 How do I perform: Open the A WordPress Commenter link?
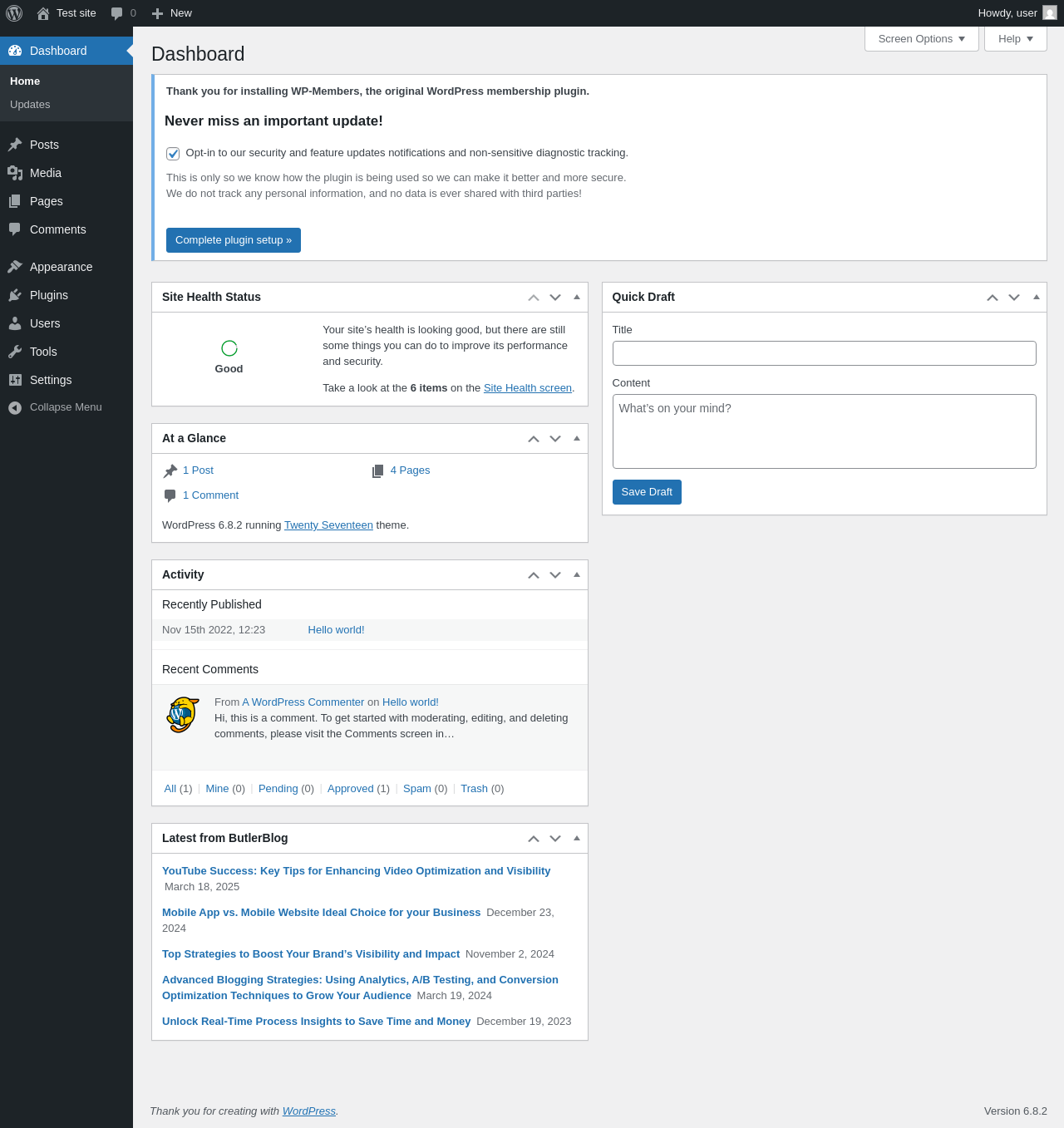coord(303,702)
